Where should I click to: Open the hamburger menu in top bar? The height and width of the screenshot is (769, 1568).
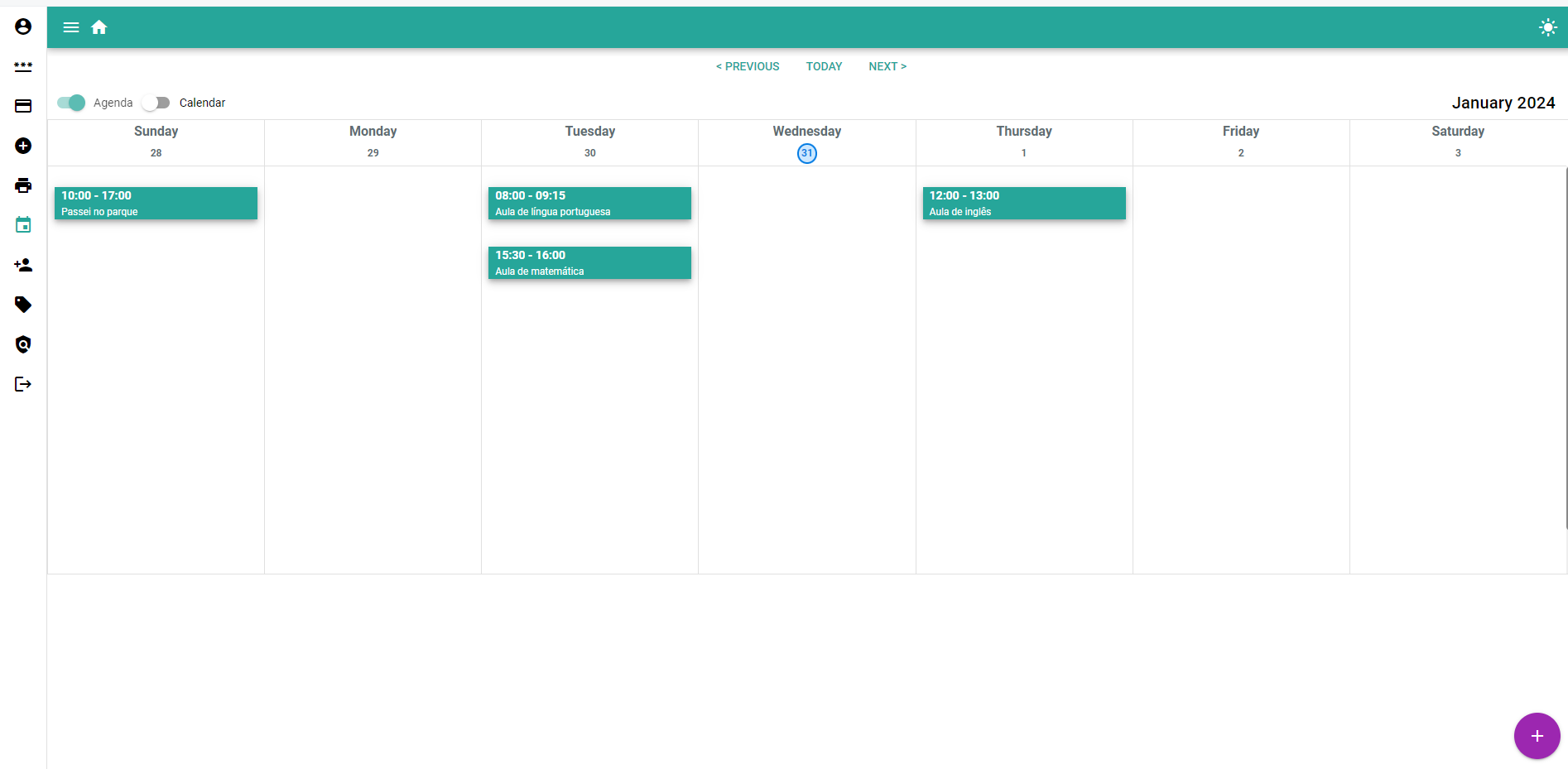(71, 27)
